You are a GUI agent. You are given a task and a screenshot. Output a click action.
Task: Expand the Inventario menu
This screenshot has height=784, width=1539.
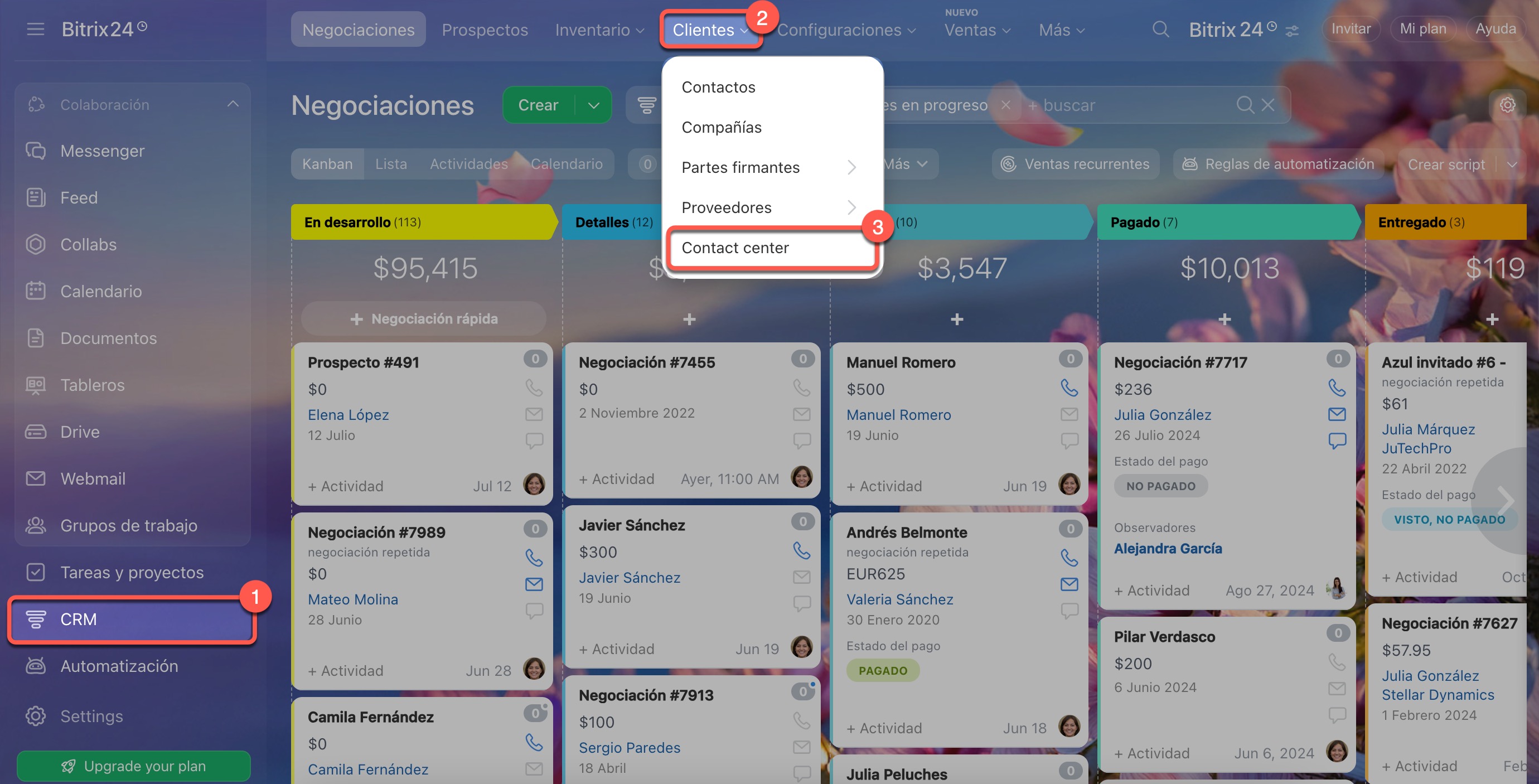click(599, 30)
